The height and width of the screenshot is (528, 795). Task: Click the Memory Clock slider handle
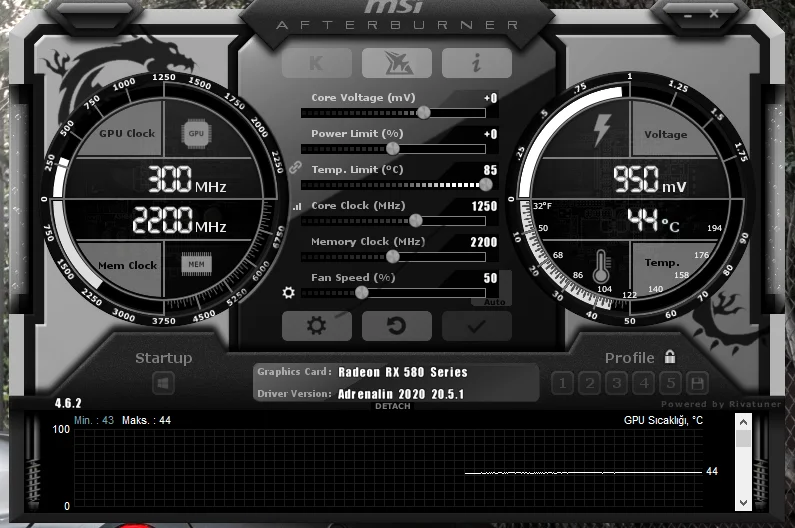tap(392, 257)
